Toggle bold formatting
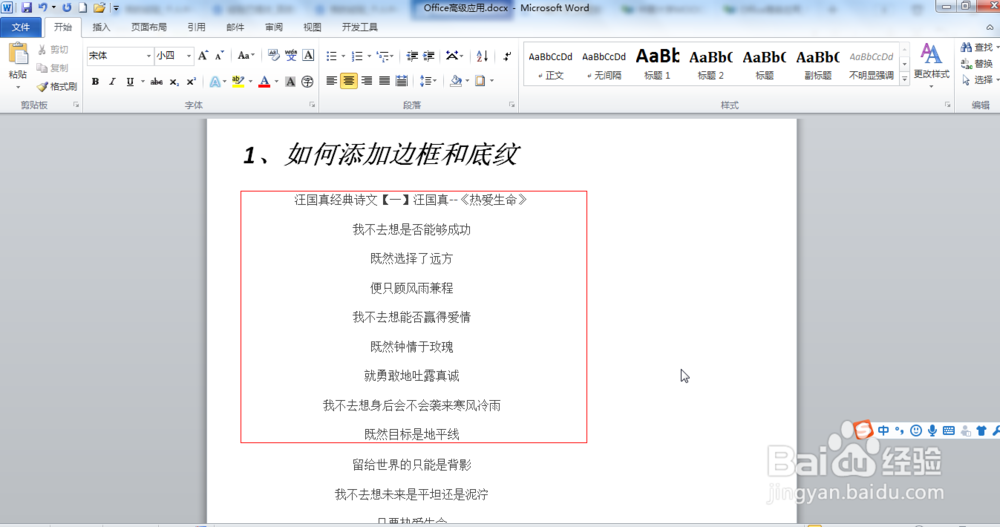The width and height of the screenshot is (1000, 527). tap(95, 82)
